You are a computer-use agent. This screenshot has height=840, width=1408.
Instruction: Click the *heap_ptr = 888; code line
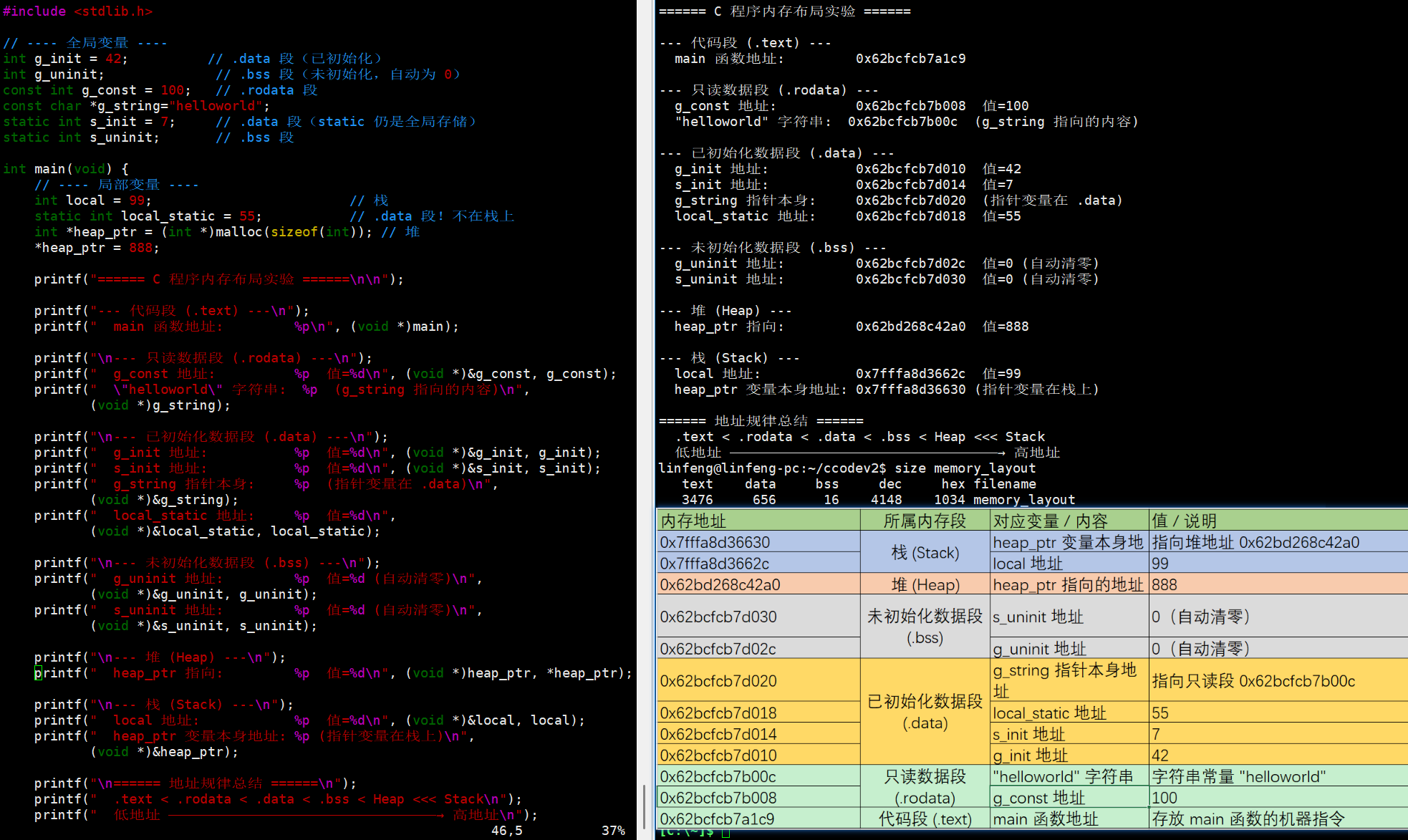[97, 248]
